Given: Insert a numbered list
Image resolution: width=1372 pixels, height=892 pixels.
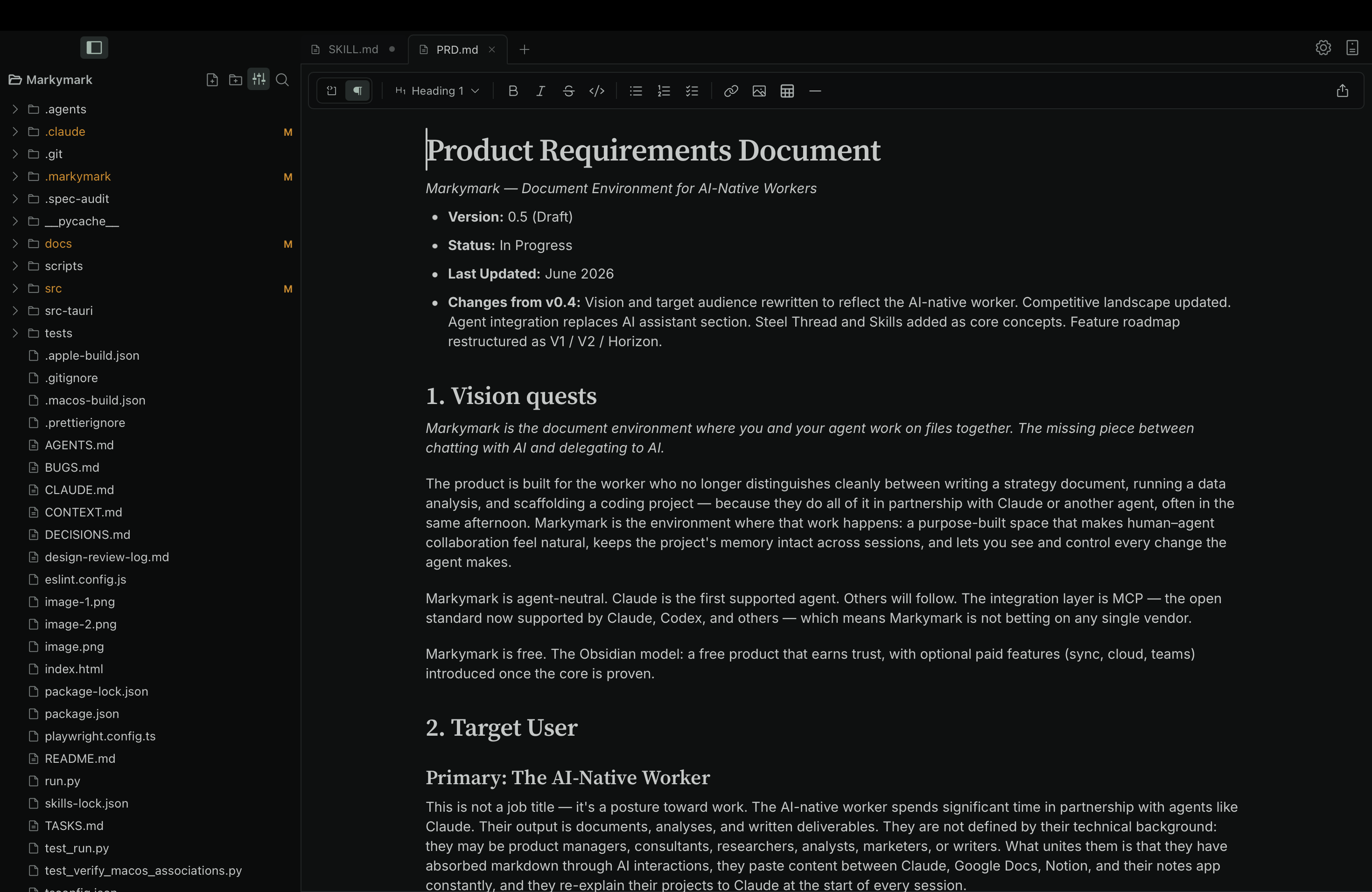Looking at the screenshot, I should click(664, 91).
